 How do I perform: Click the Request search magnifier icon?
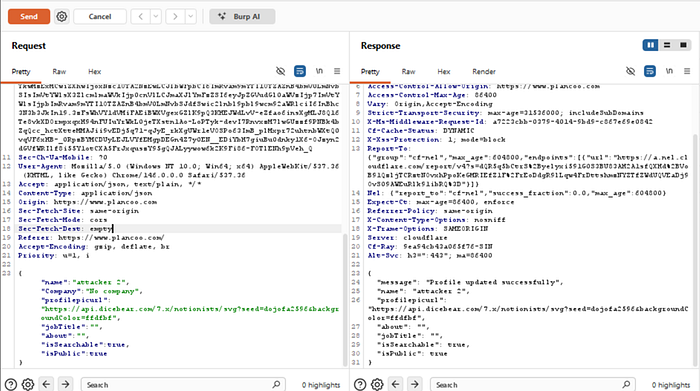276,384
